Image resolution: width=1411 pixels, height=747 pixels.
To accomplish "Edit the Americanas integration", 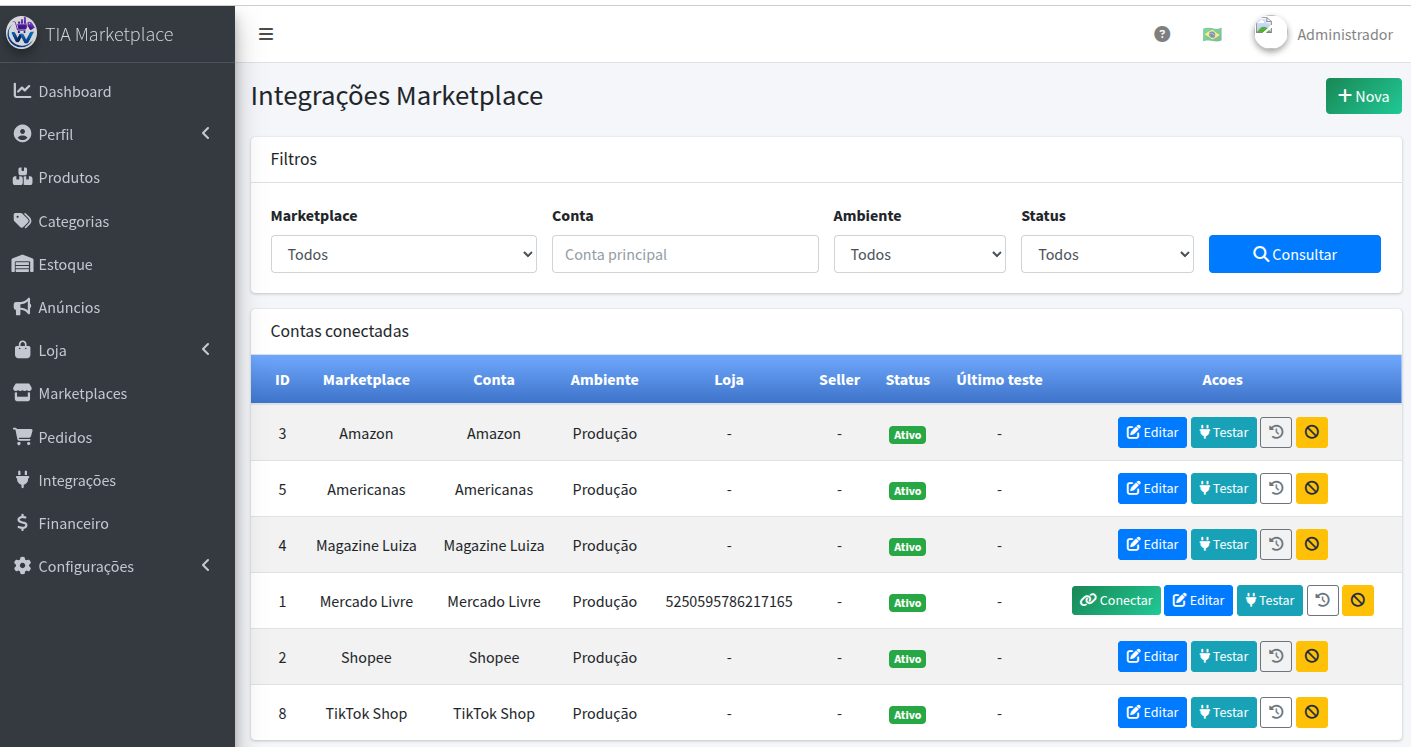I will (1152, 489).
